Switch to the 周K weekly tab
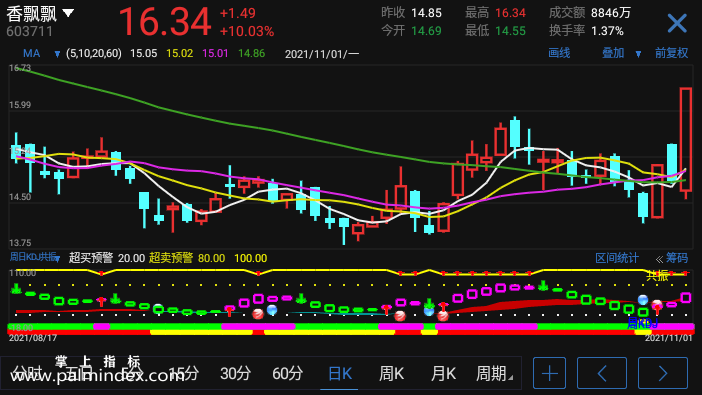The height and width of the screenshot is (395, 702). [x=391, y=374]
